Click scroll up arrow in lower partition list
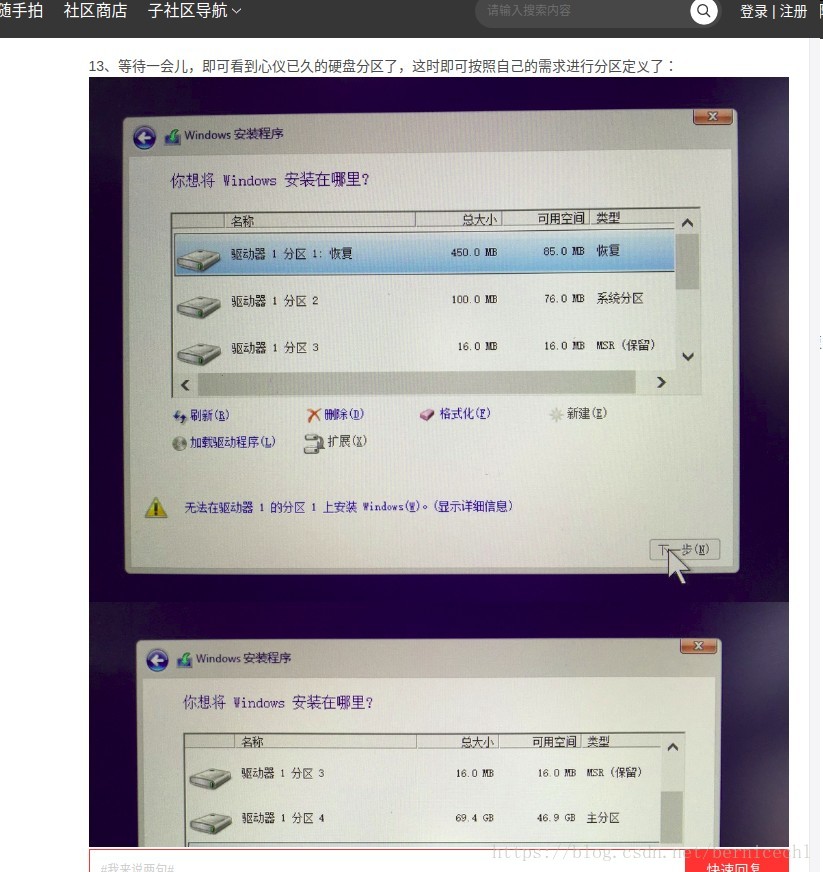 673,747
